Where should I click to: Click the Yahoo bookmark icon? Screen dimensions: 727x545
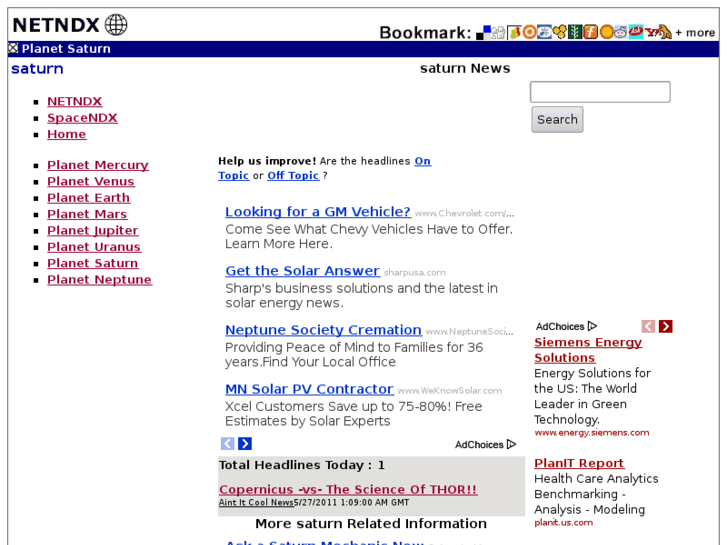tap(651, 32)
